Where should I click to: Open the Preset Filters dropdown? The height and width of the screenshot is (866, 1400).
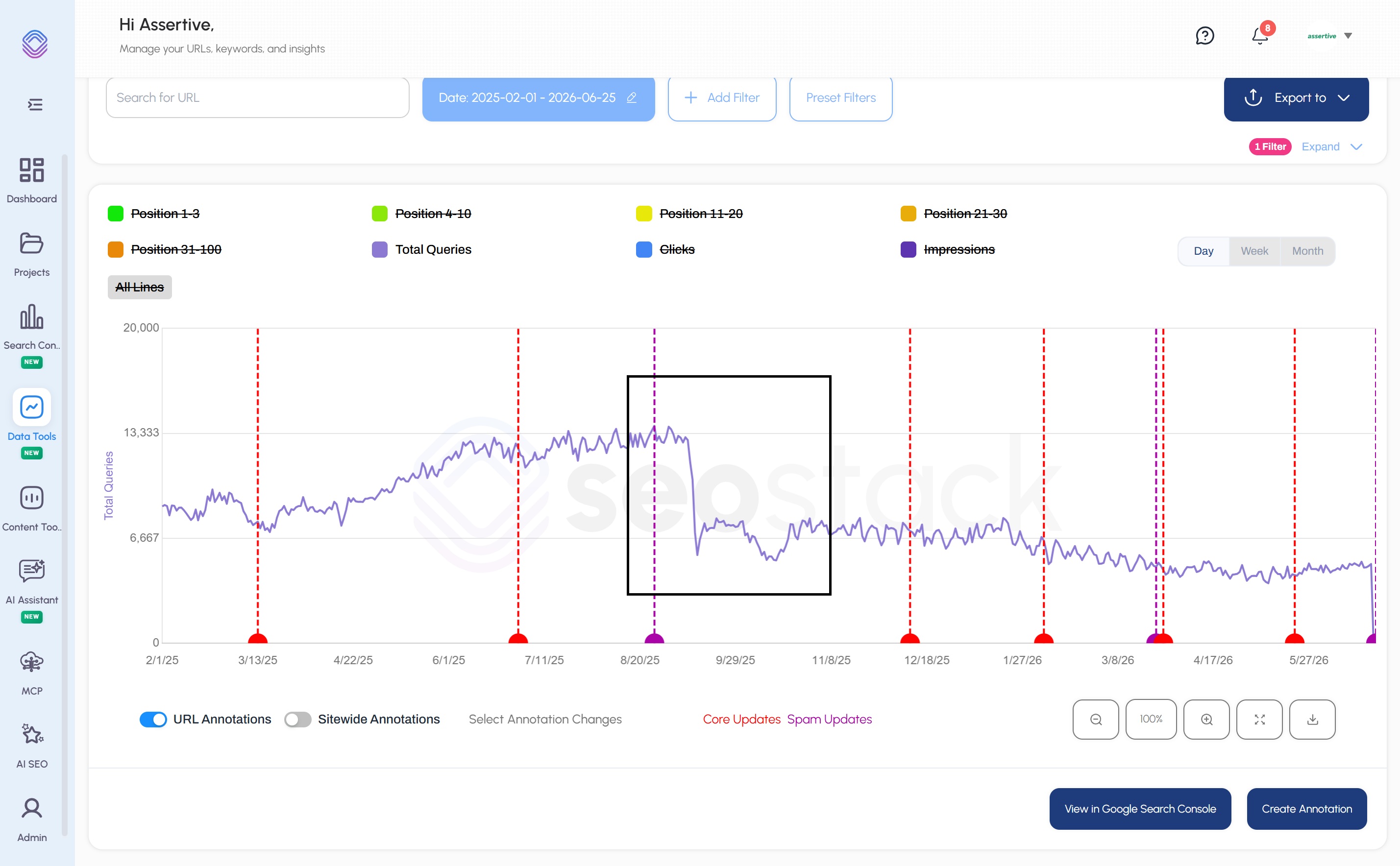[x=840, y=98]
